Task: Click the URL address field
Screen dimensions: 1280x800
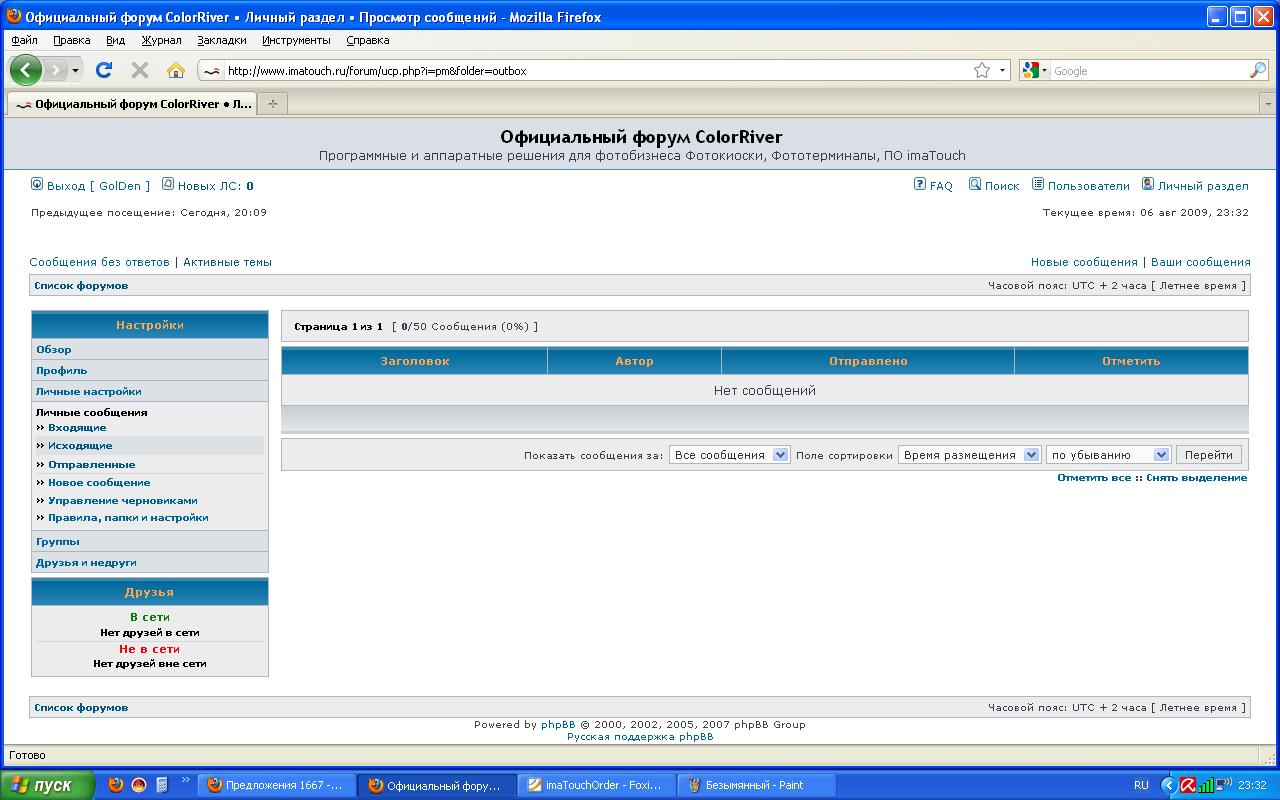Action: point(597,71)
